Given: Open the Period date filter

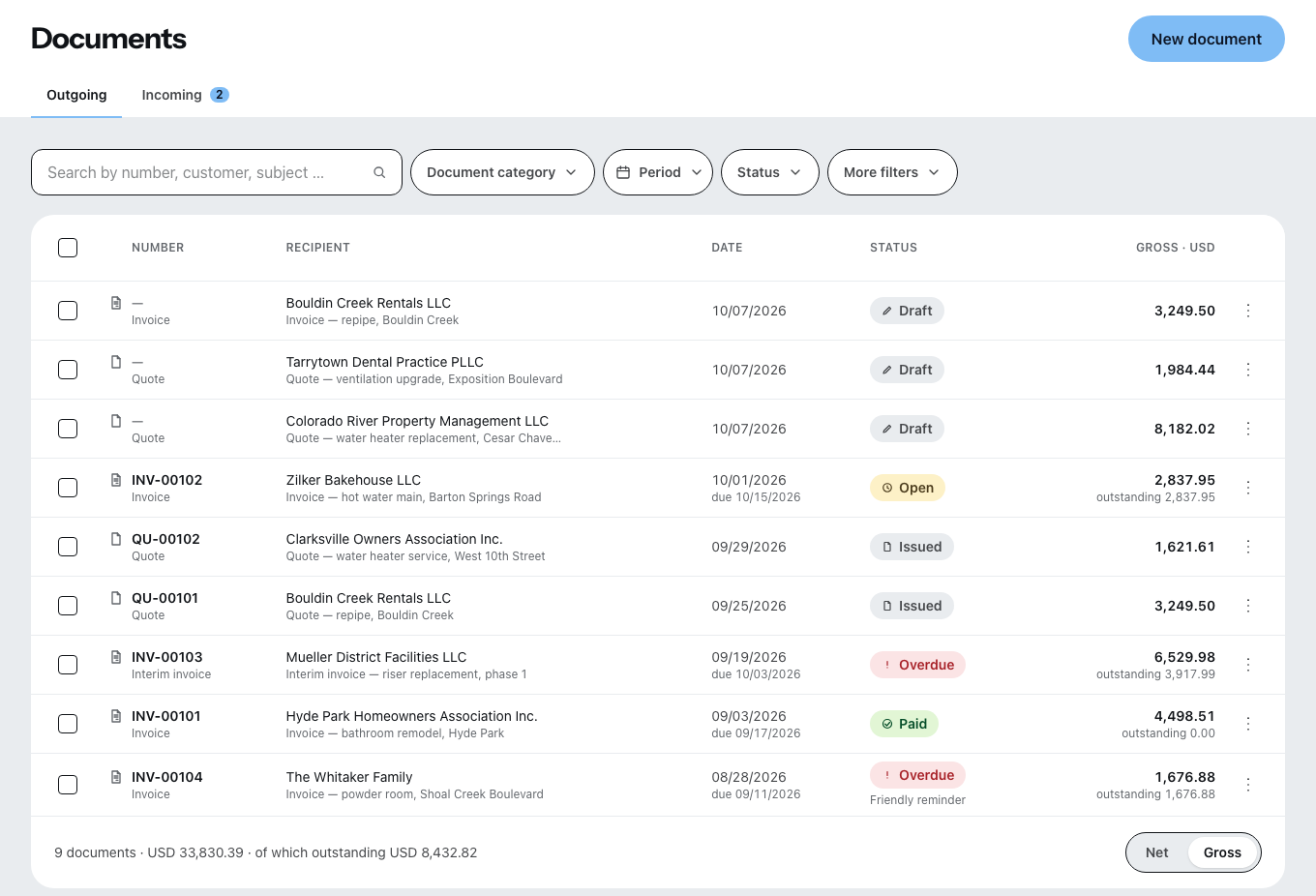Looking at the screenshot, I should pos(658,172).
